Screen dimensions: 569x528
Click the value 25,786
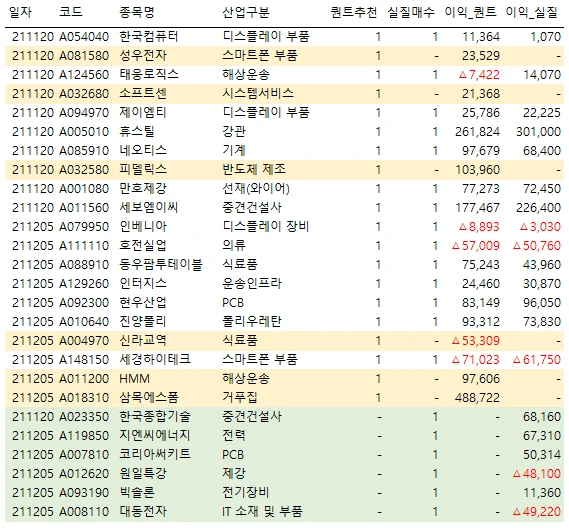pyautogui.click(x=481, y=112)
